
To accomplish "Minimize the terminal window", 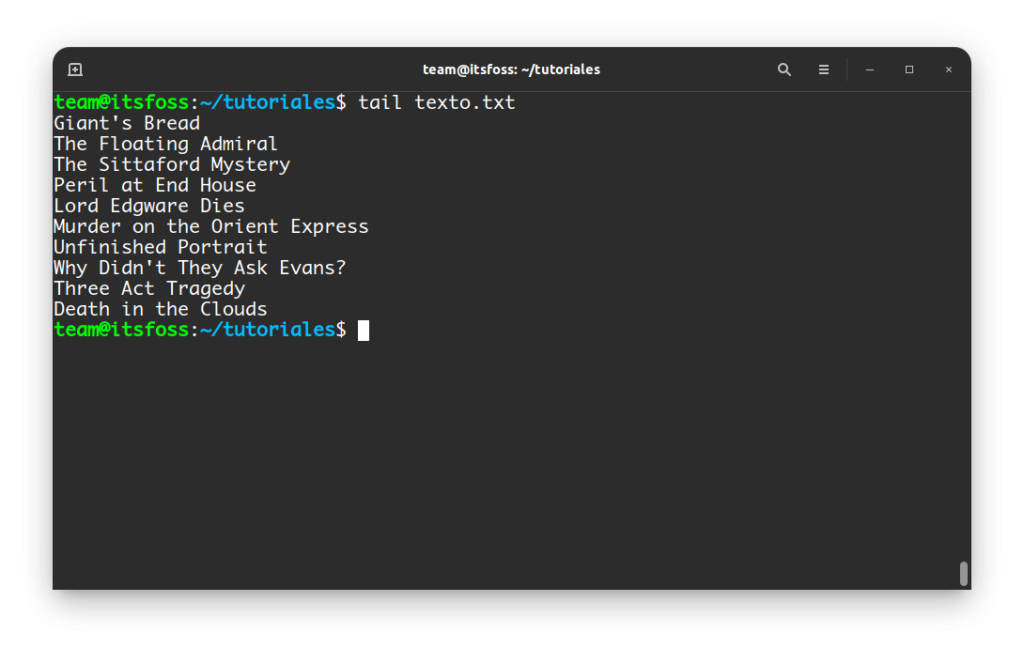I will point(870,69).
